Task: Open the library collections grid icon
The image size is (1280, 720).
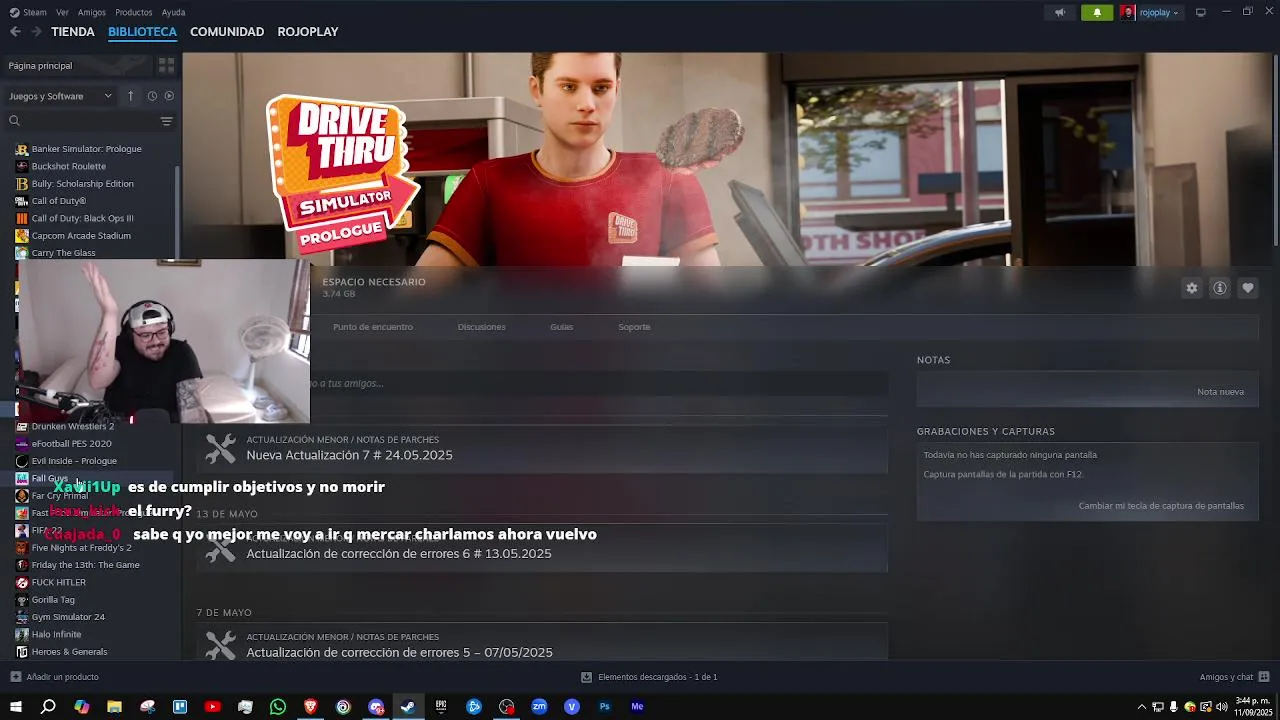Action: (x=166, y=65)
